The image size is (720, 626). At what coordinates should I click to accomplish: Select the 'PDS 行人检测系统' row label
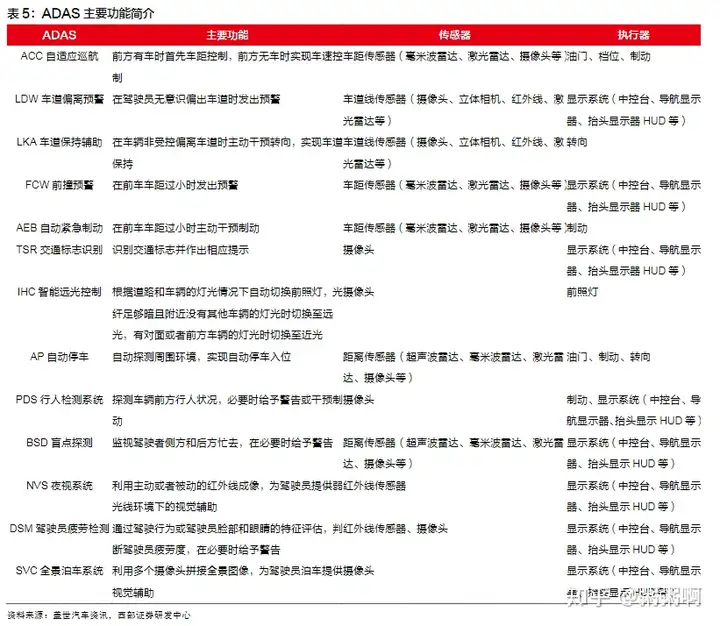click(x=59, y=399)
